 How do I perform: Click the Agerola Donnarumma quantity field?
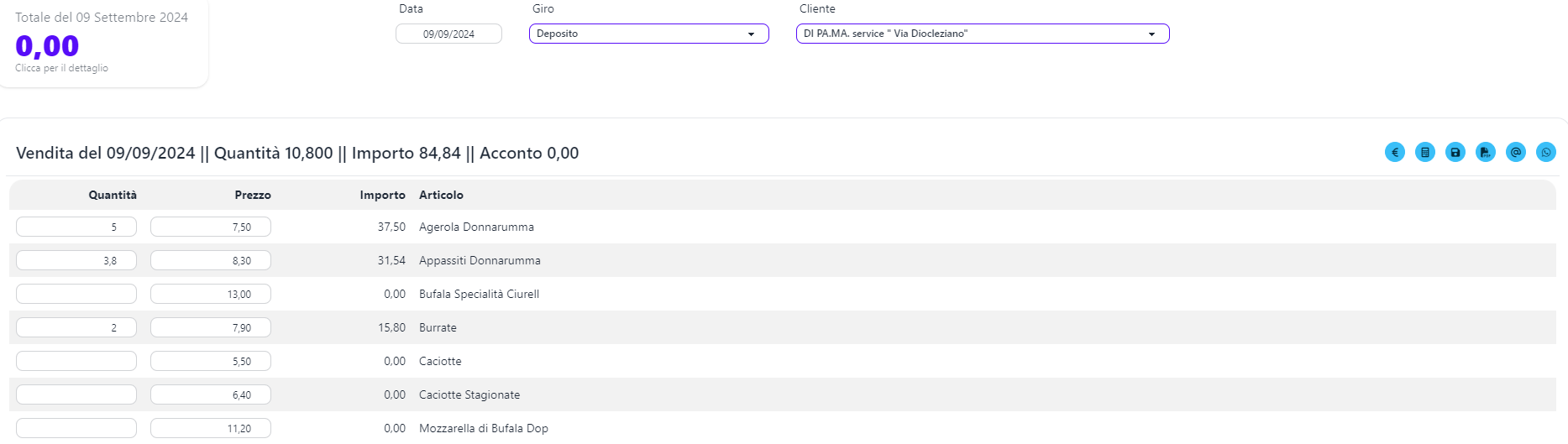(76, 227)
